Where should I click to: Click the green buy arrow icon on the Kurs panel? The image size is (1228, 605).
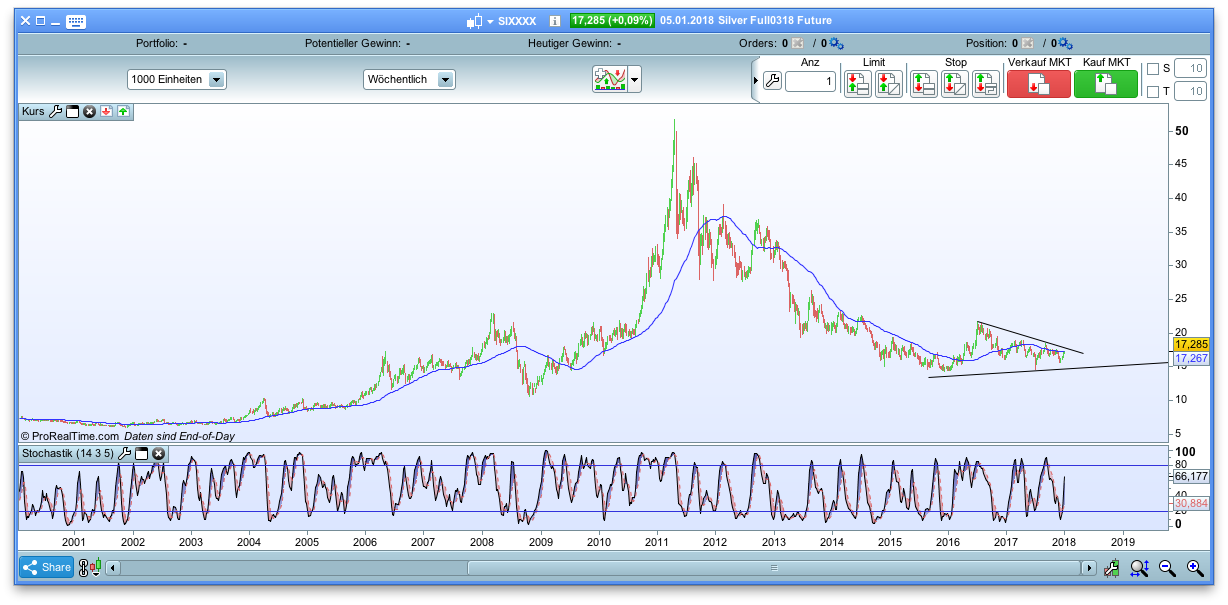(122, 112)
